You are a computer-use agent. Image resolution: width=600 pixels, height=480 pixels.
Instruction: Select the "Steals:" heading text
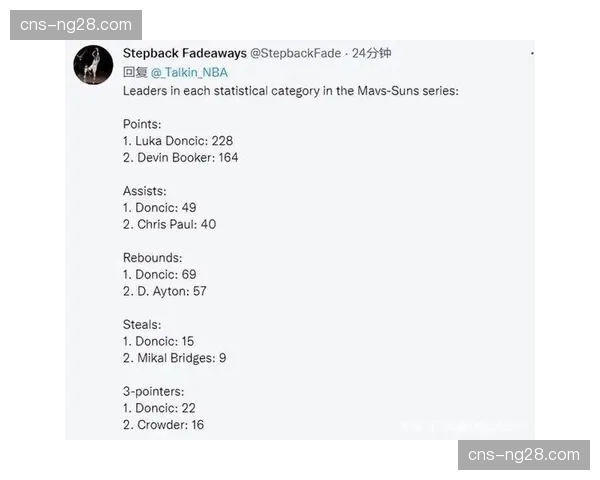tap(142, 325)
